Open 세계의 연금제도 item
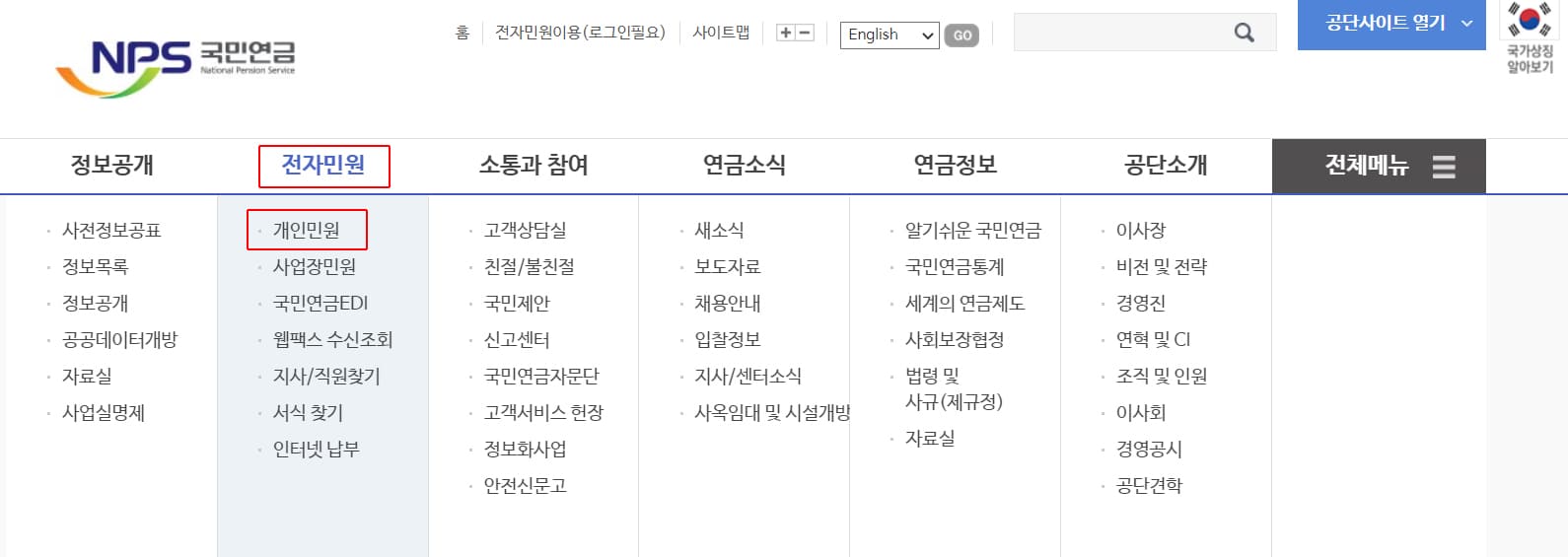 tap(965, 304)
